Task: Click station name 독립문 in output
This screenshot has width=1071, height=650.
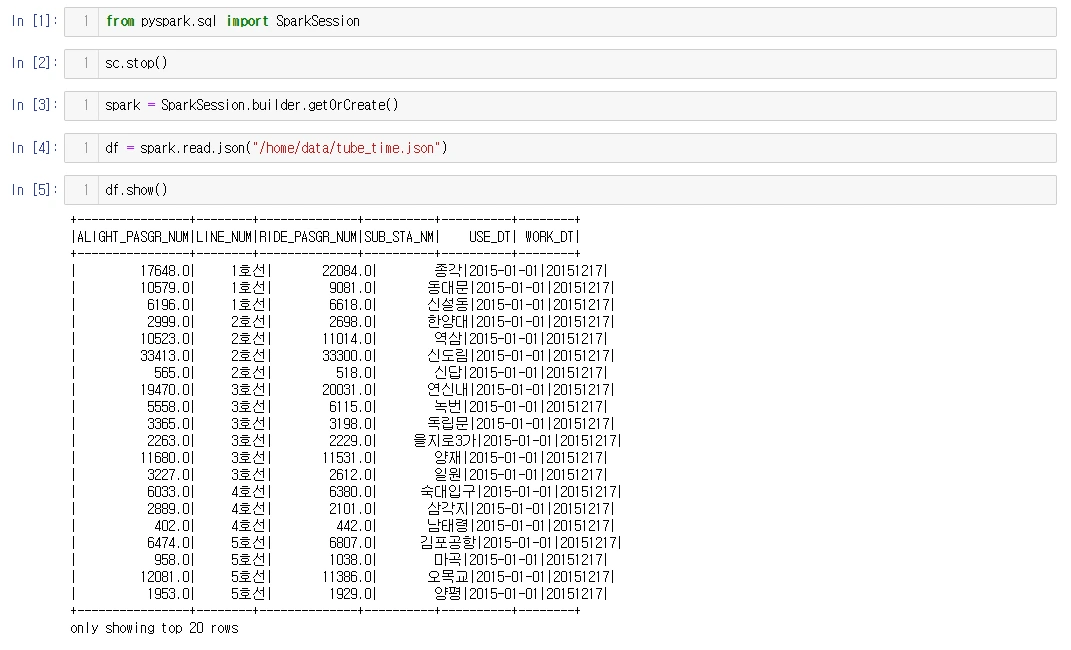Action: click(448, 424)
